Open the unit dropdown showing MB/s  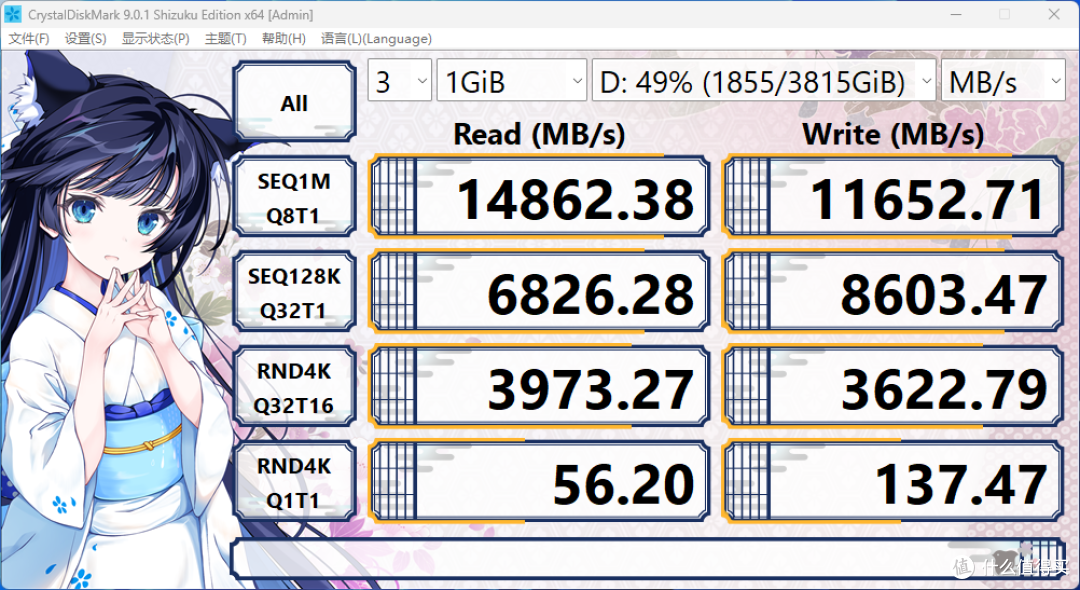[1003, 81]
